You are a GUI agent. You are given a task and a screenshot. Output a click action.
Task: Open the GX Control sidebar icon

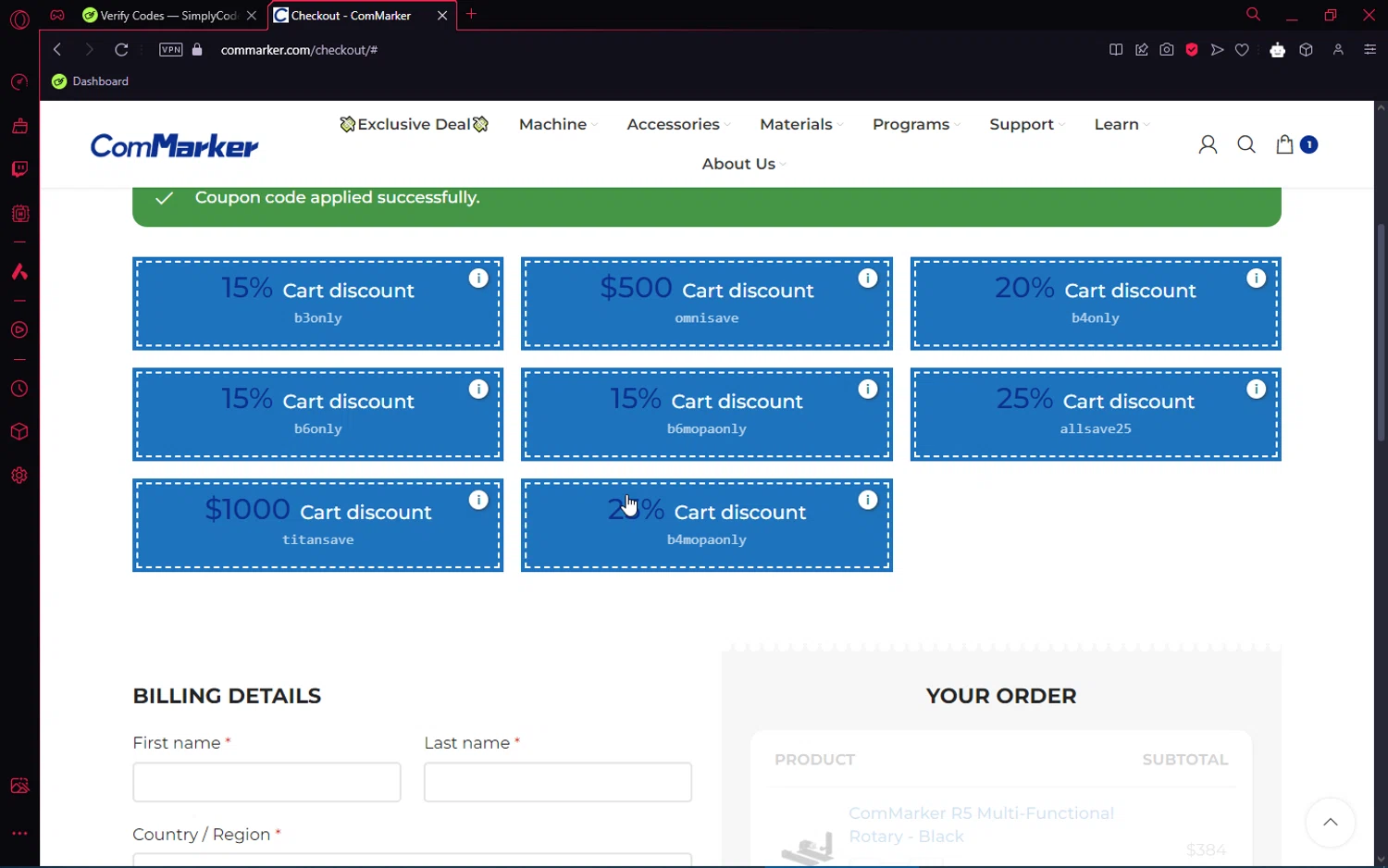(19, 82)
